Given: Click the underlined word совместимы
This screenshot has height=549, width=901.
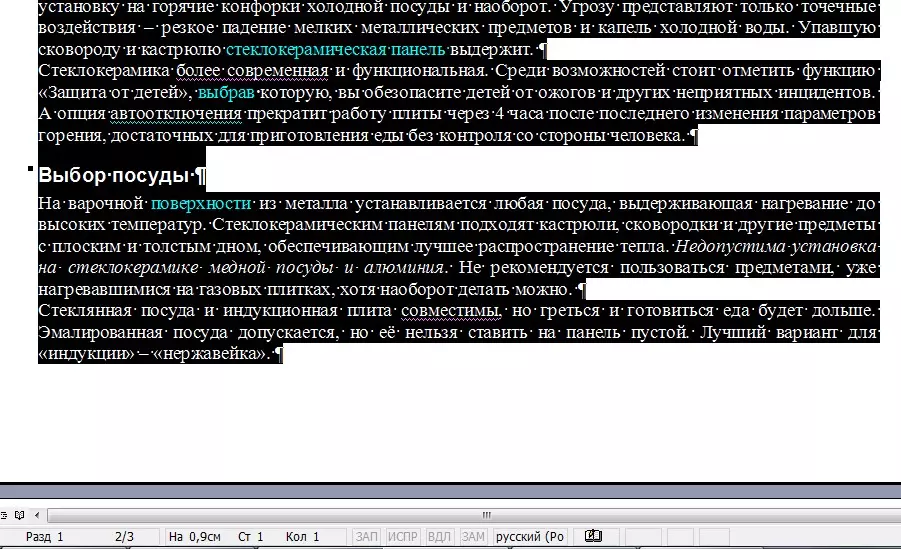Looking at the screenshot, I should [450, 310].
